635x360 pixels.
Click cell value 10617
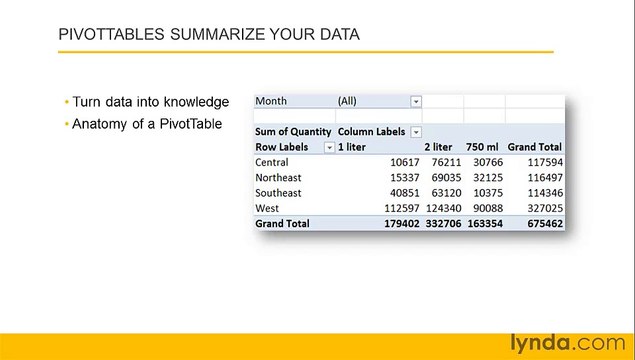(405, 162)
